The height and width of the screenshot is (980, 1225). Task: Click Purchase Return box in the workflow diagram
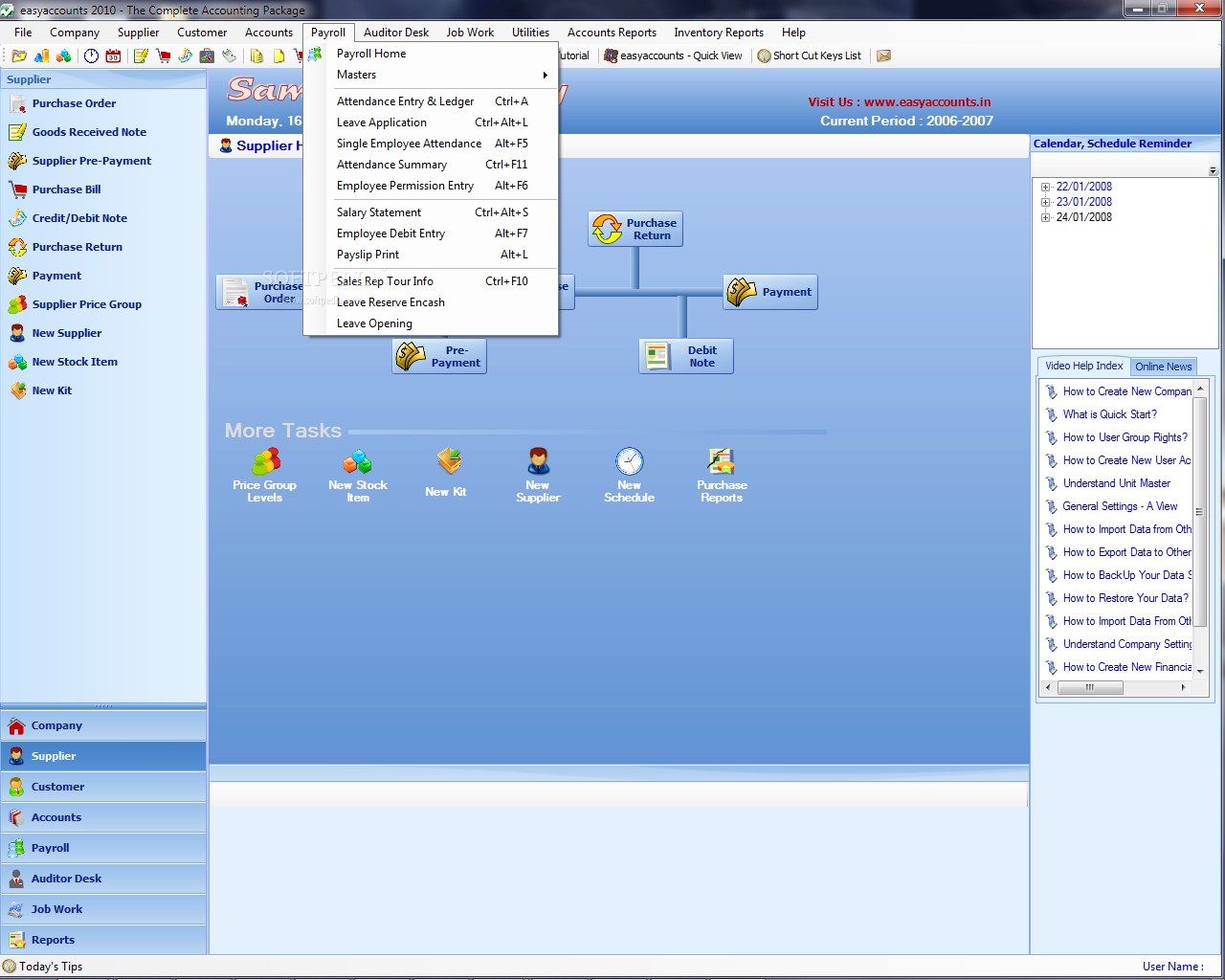pyautogui.click(x=635, y=229)
